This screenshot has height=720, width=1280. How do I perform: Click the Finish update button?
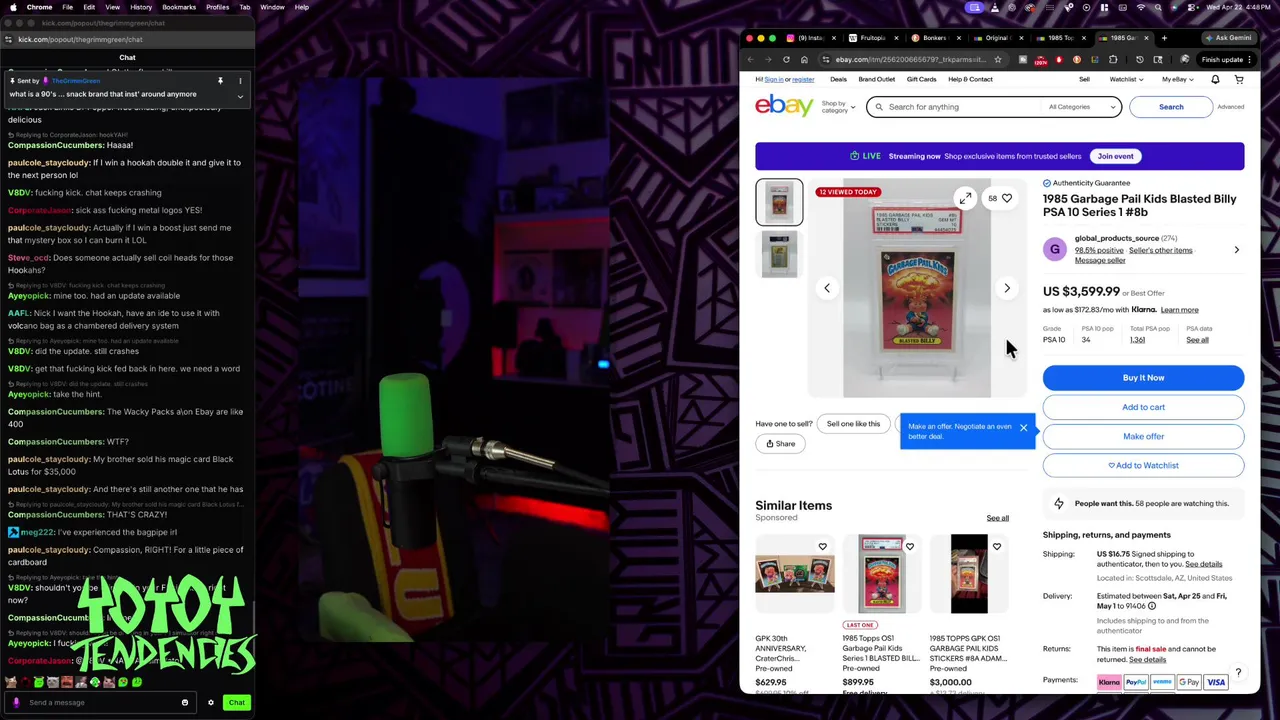(x=1227, y=59)
